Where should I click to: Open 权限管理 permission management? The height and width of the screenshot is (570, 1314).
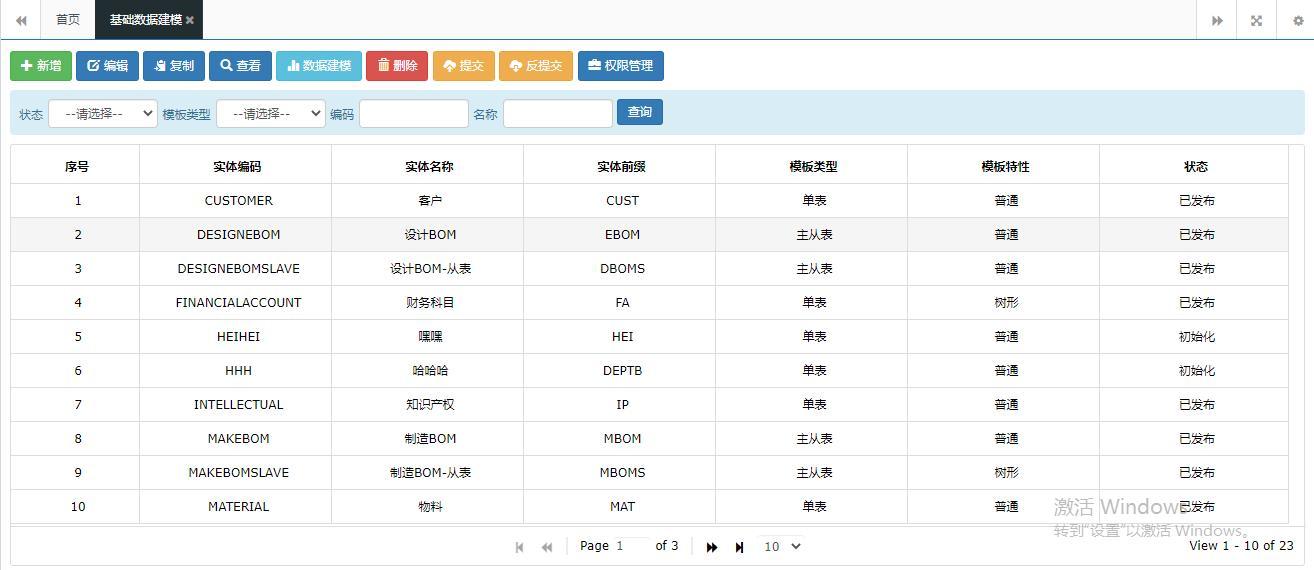tap(621, 66)
